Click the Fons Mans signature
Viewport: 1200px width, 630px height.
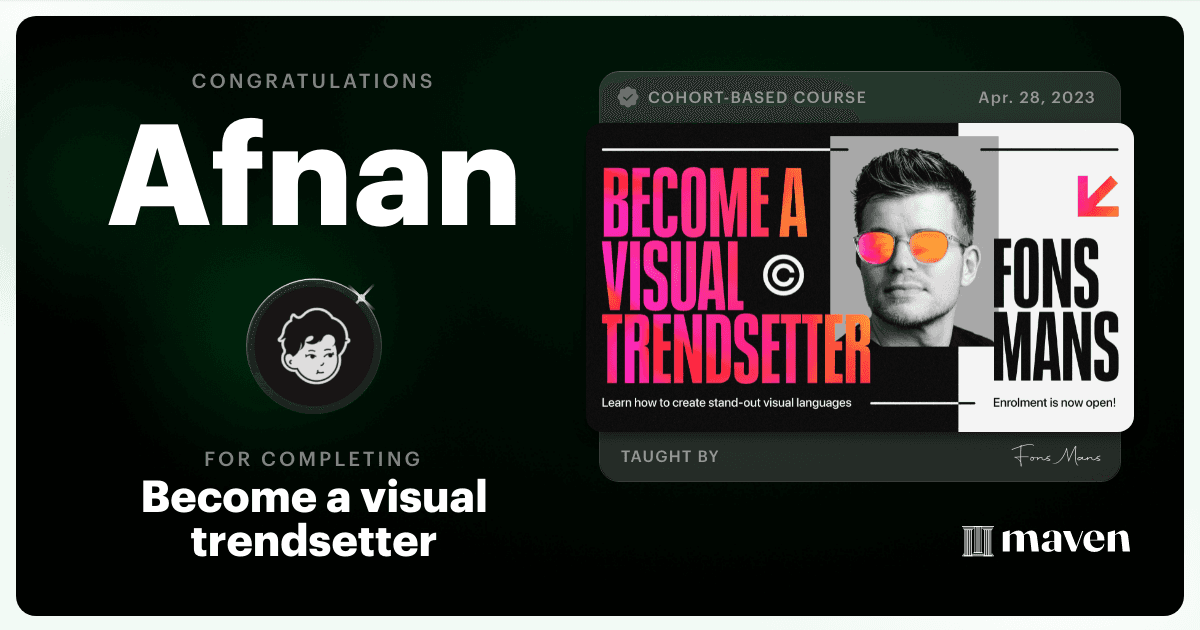click(x=1055, y=456)
